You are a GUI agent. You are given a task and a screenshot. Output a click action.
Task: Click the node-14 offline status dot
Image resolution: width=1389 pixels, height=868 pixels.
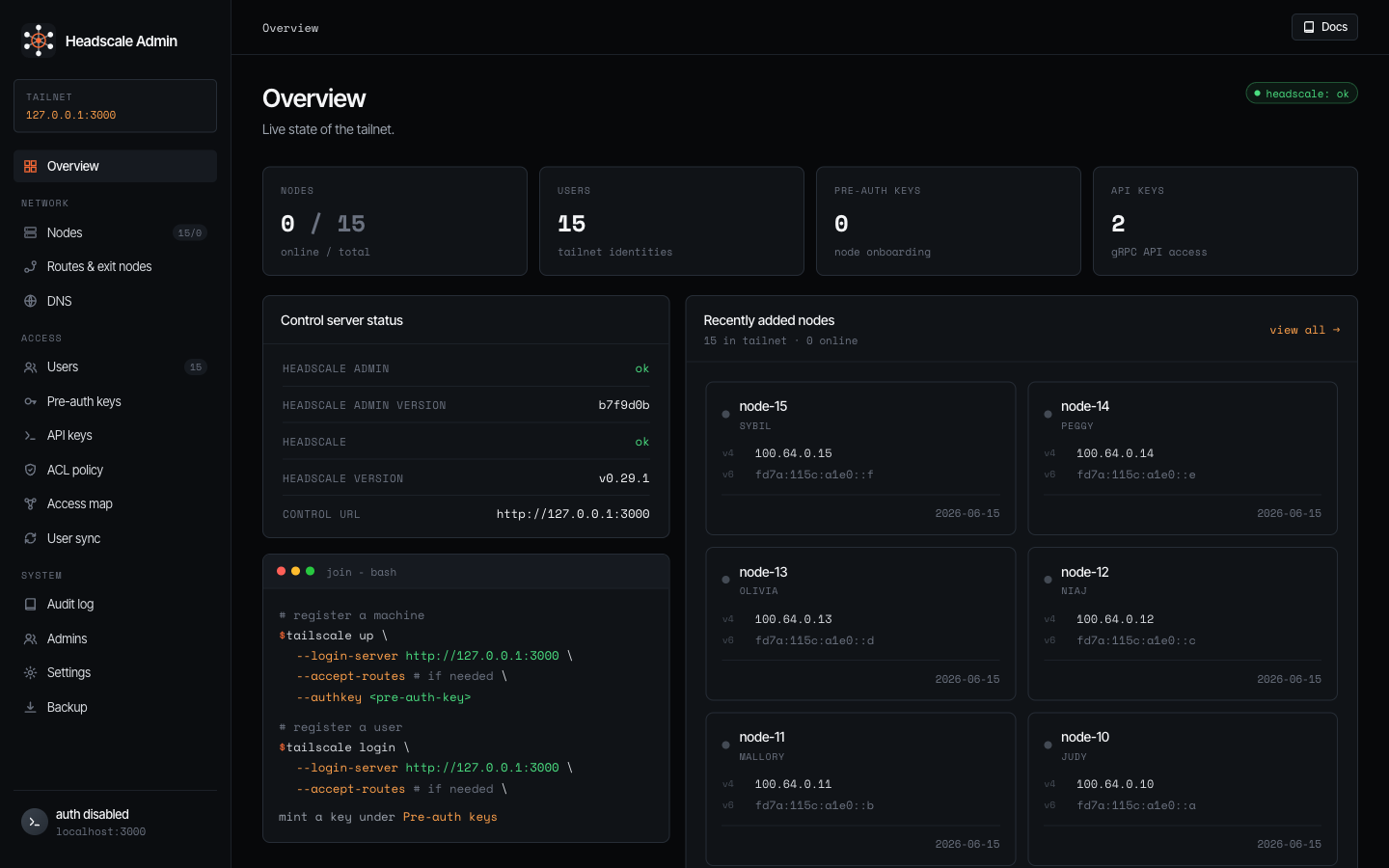pyautogui.click(x=1048, y=415)
